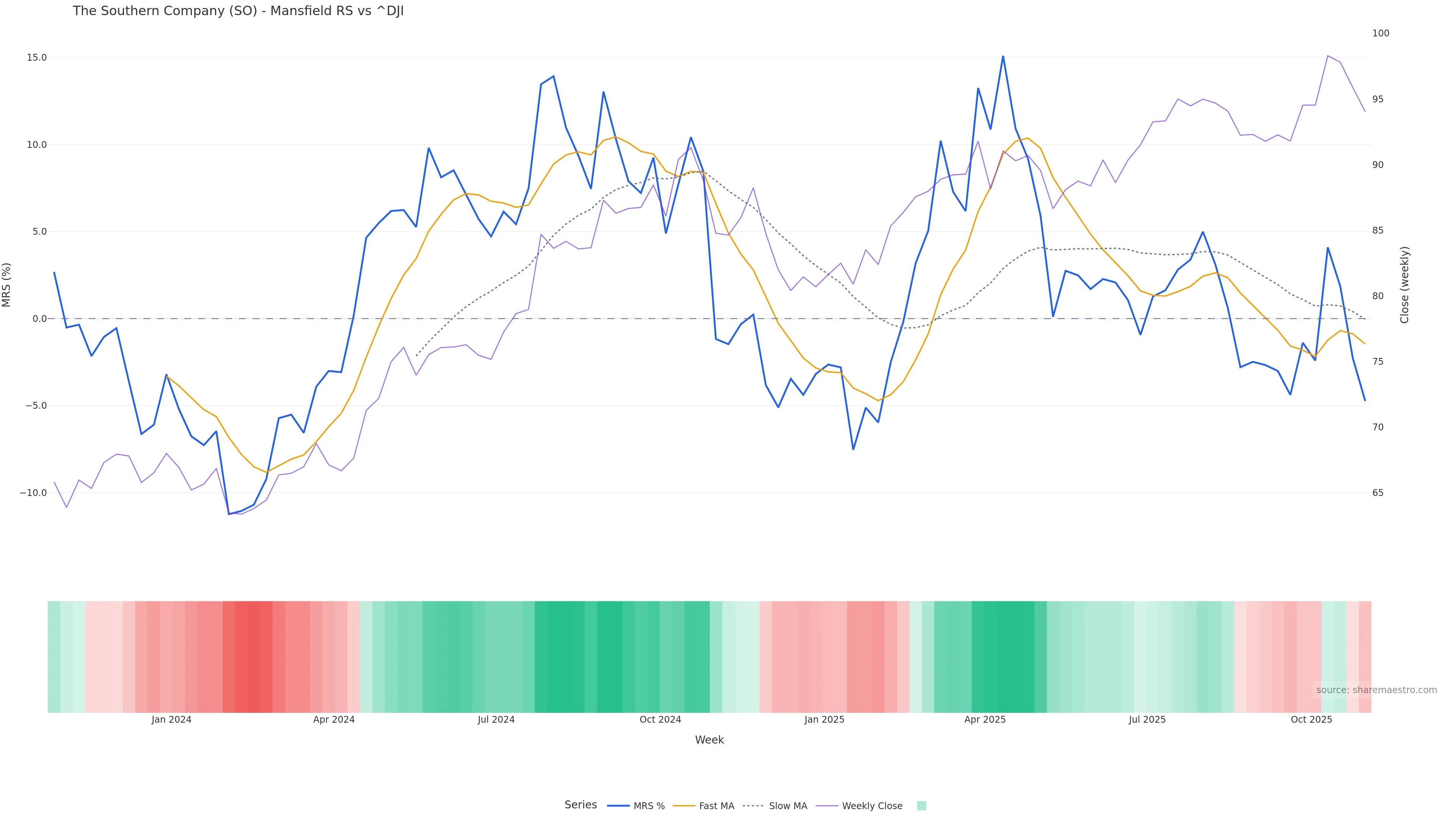The image size is (1456, 819).
Task: Select the Apr 2024 axis label
Action: 334,720
